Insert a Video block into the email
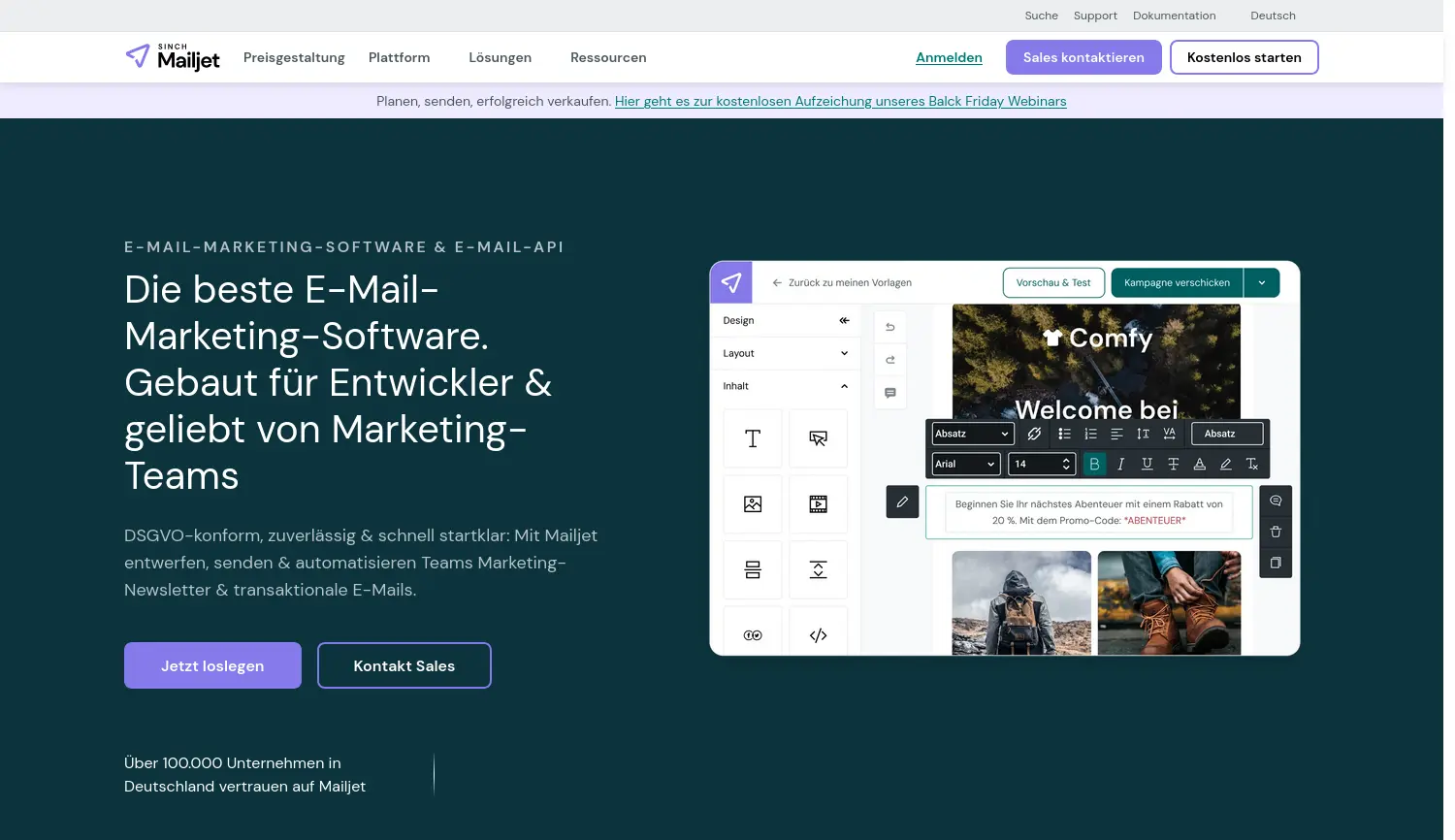Image resolution: width=1455 pixels, height=840 pixels. [x=819, y=504]
